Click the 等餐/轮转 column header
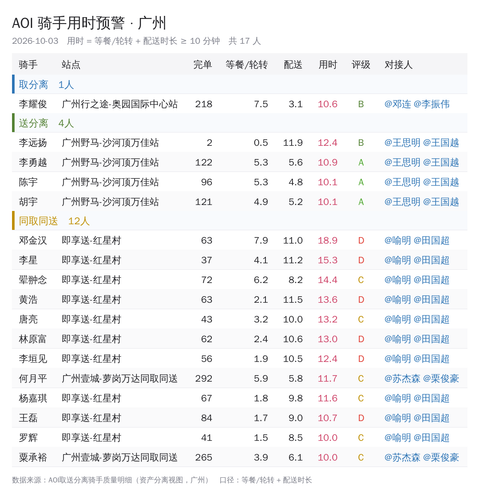 (x=247, y=64)
